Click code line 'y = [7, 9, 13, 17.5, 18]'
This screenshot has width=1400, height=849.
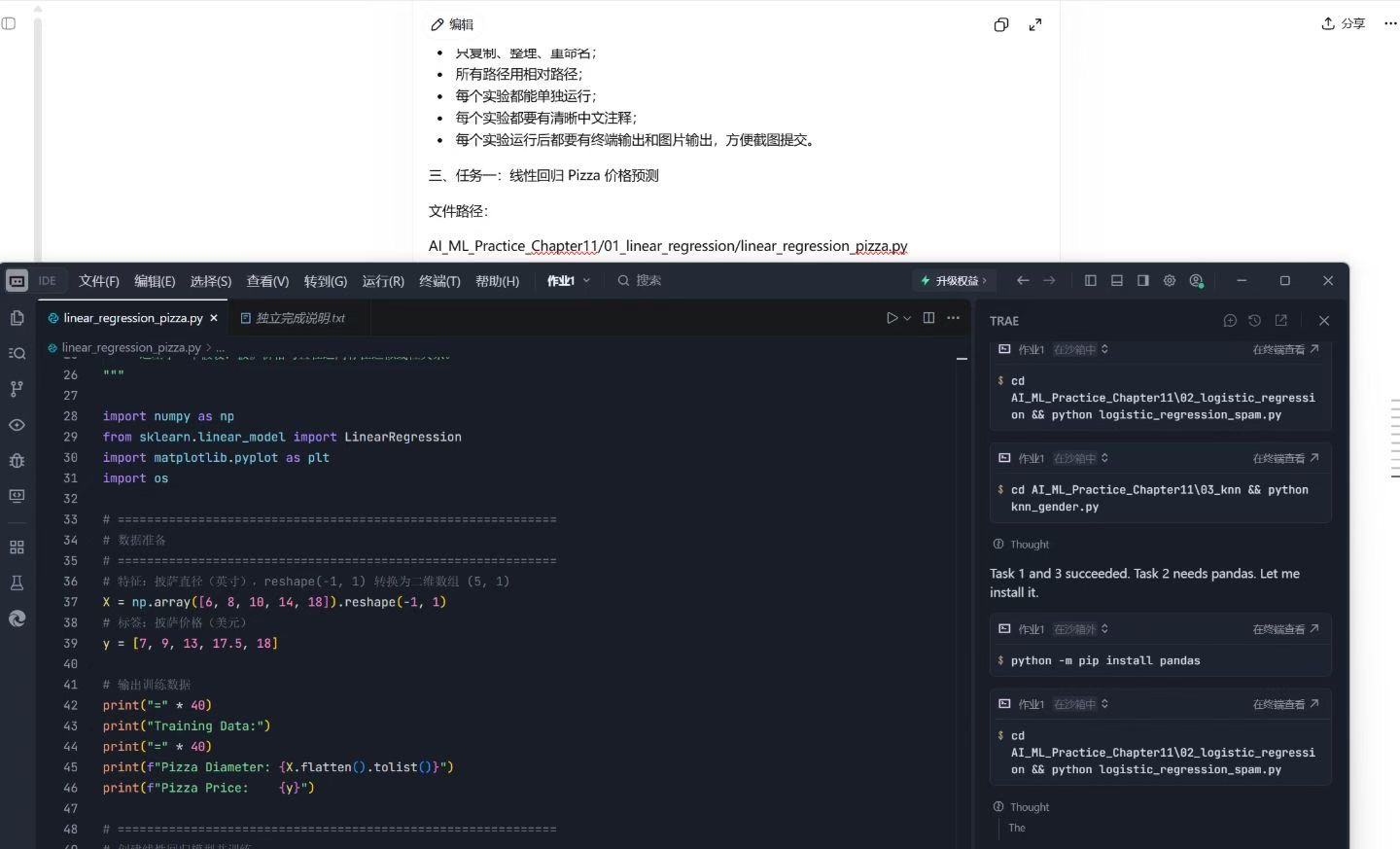[191, 643]
